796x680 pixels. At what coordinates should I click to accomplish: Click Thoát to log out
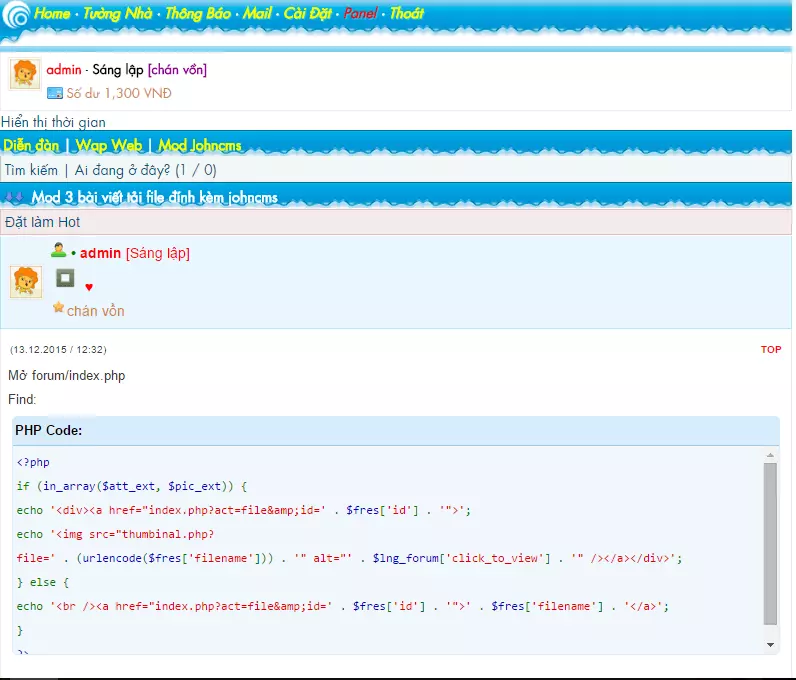coord(406,13)
